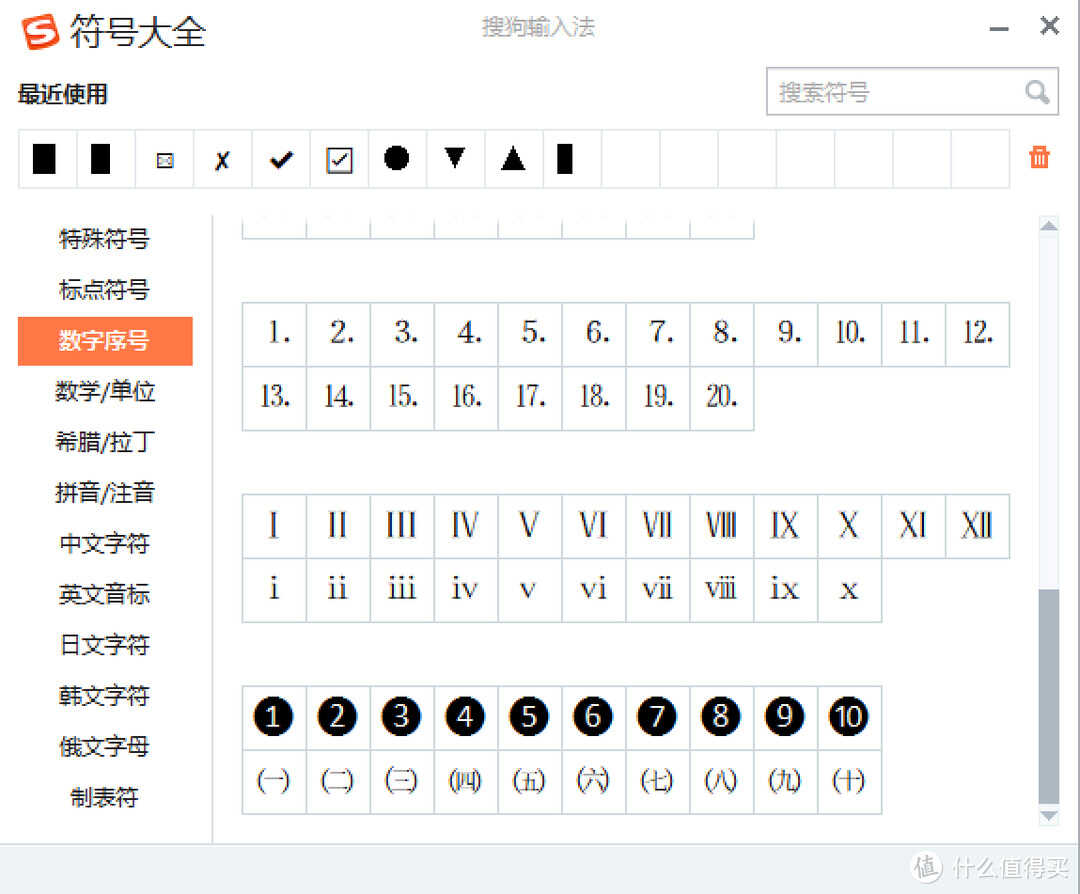
Task: Insert the numbered symbol 17.
Action: (x=529, y=398)
